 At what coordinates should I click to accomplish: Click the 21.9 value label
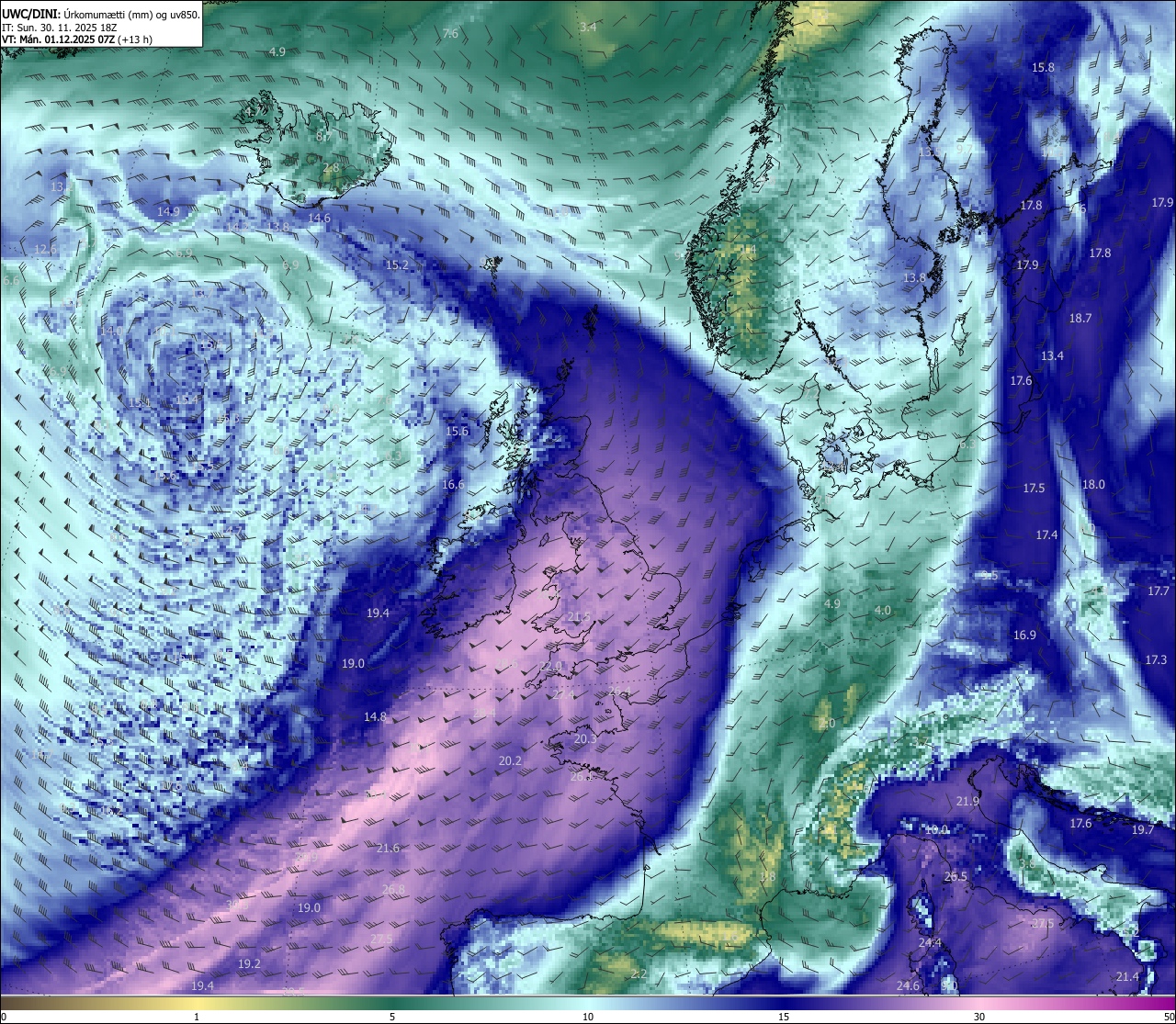point(967,801)
